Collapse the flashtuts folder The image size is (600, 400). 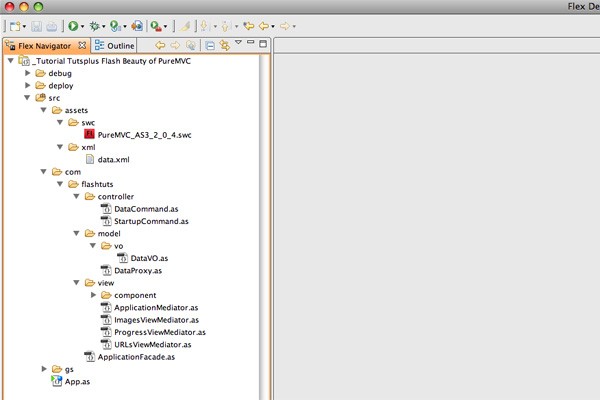(x=60, y=184)
